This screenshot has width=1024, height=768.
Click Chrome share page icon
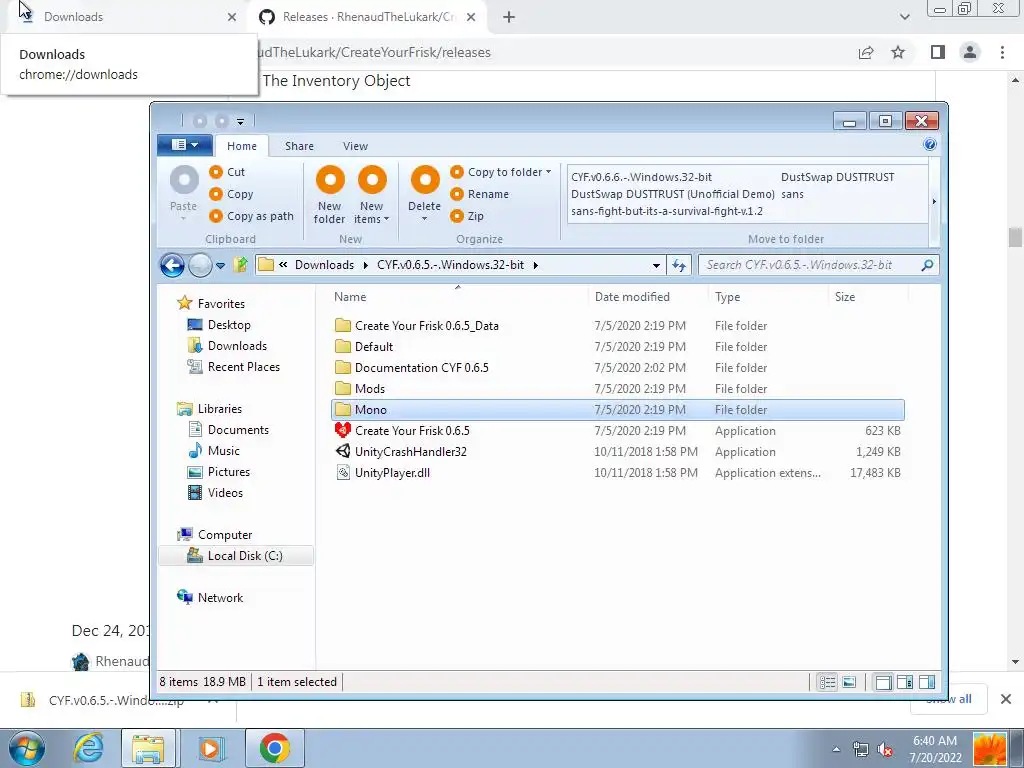pyautogui.click(x=866, y=53)
